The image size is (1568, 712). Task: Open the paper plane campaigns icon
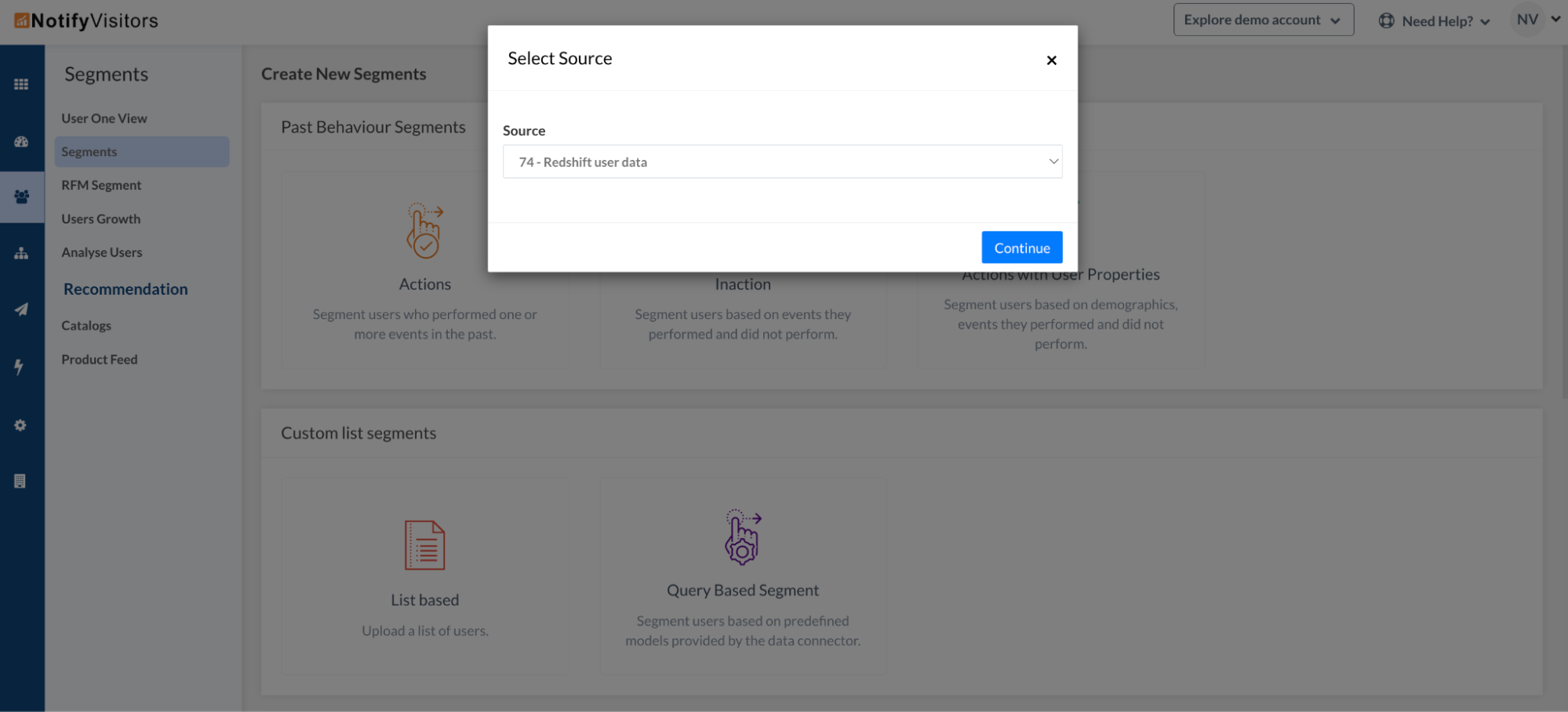(21, 310)
